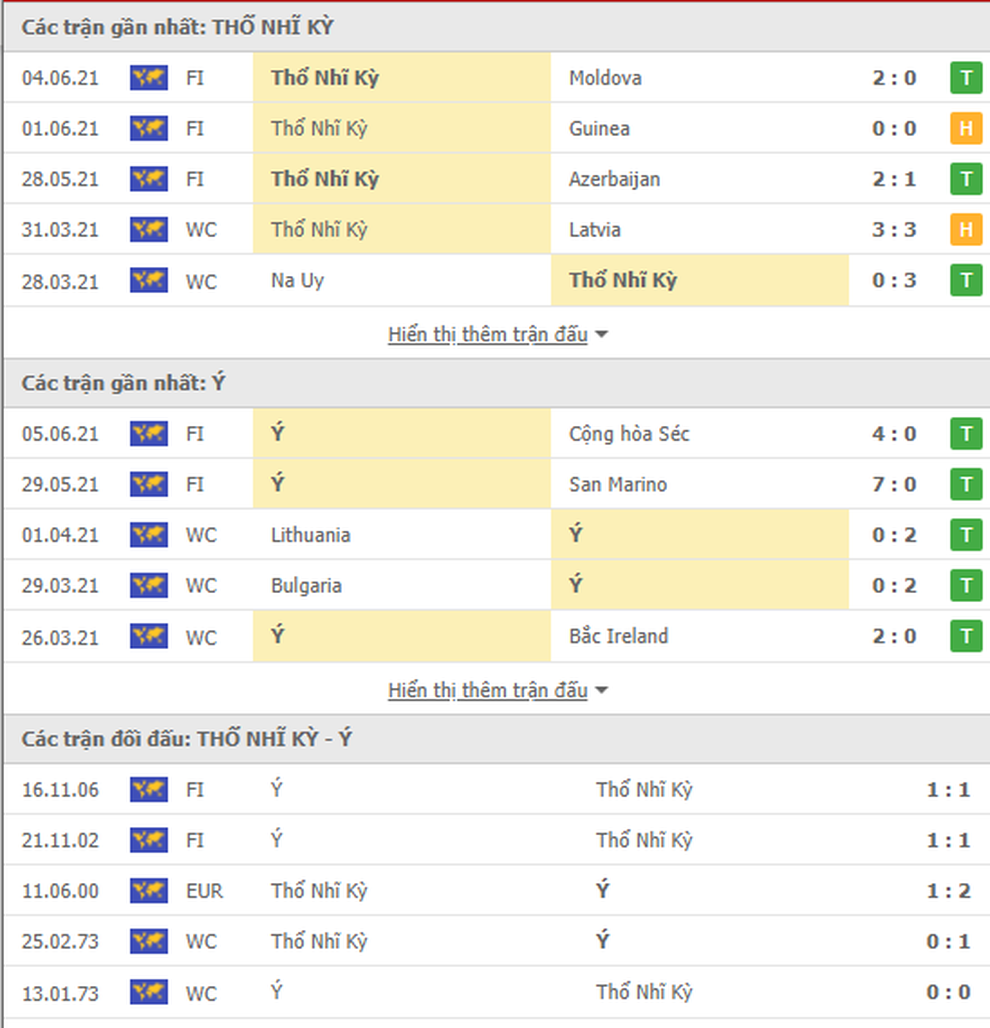Click flag icon in the 16.11.06 match row

click(x=148, y=789)
